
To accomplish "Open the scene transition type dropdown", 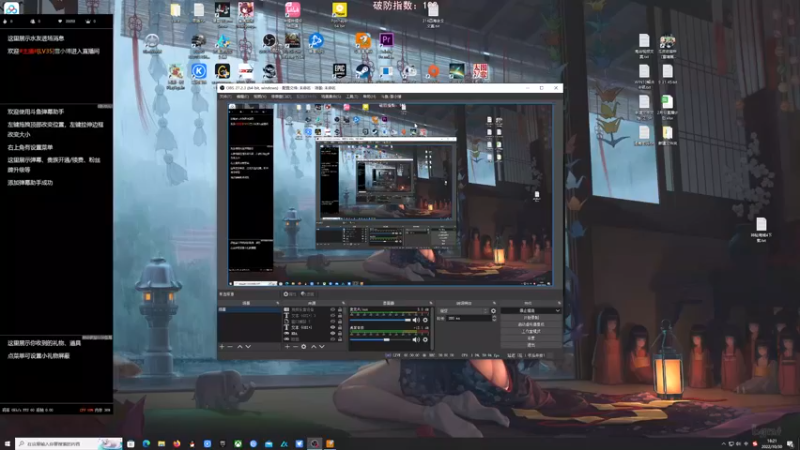I will click(x=463, y=311).
